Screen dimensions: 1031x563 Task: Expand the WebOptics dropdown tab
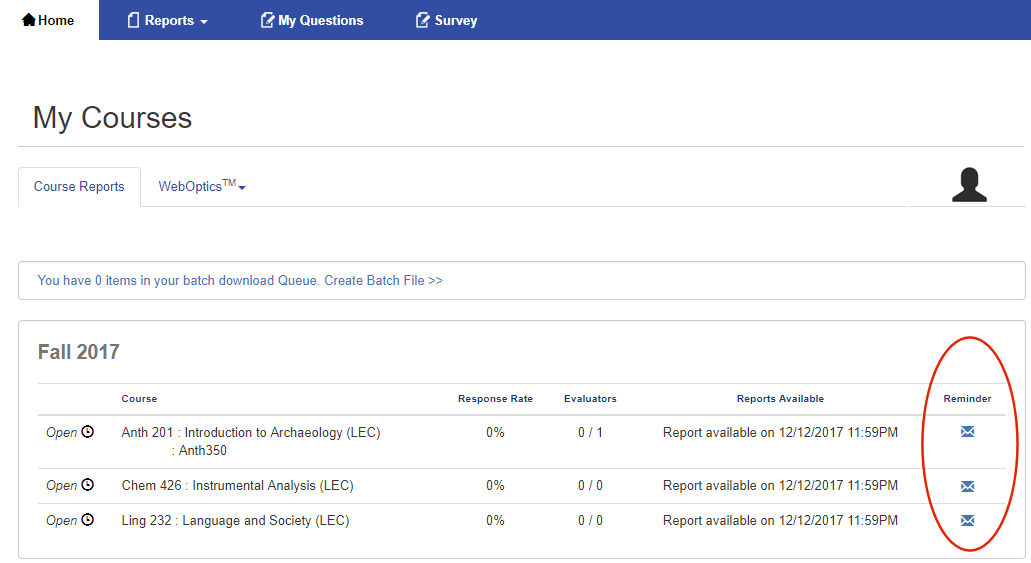[x=202, y=187]
